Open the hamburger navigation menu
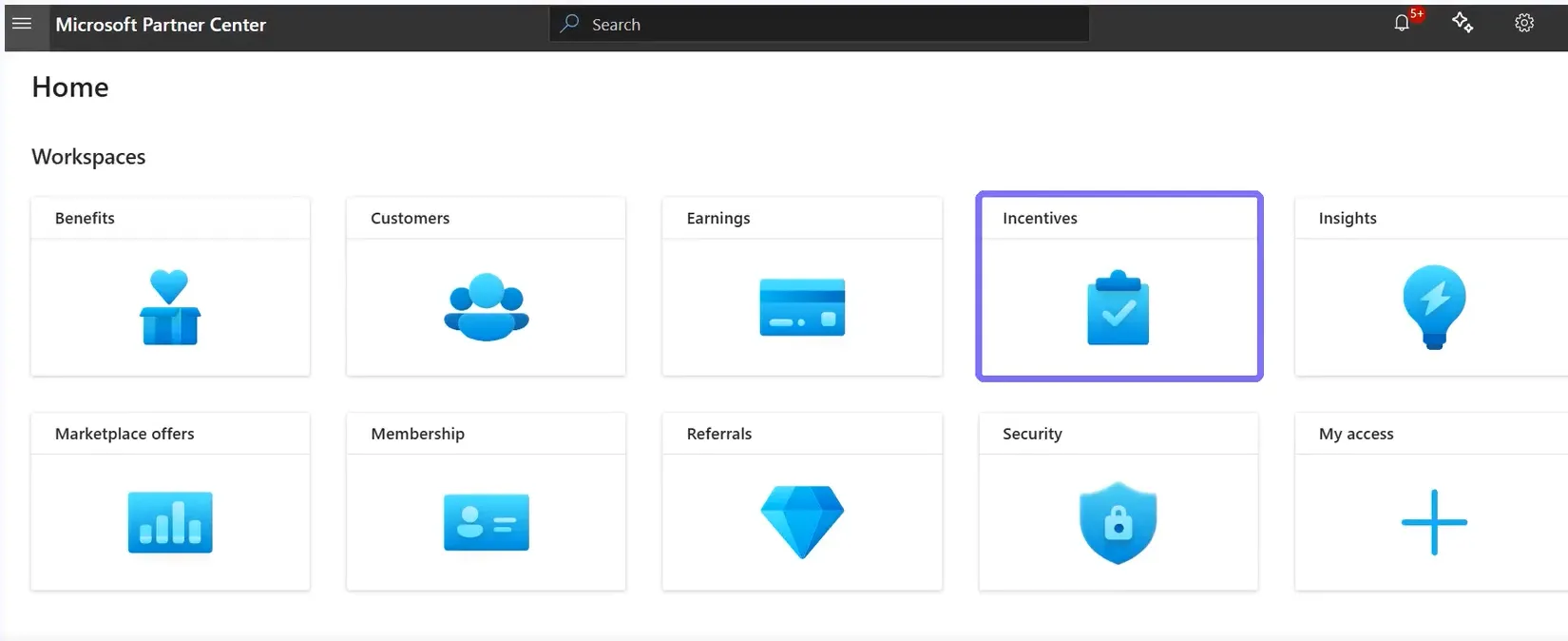The image size is (1568, 641). 22,24
